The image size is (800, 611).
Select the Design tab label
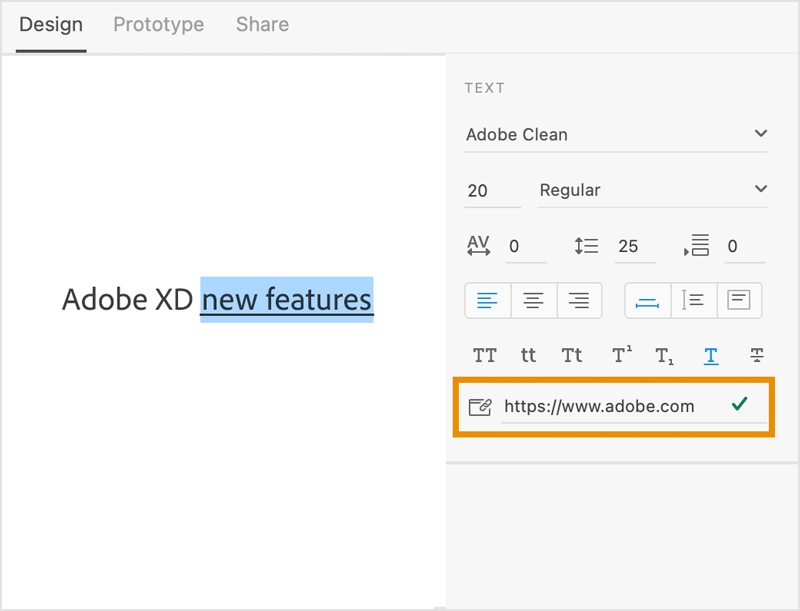click(51, 25)
